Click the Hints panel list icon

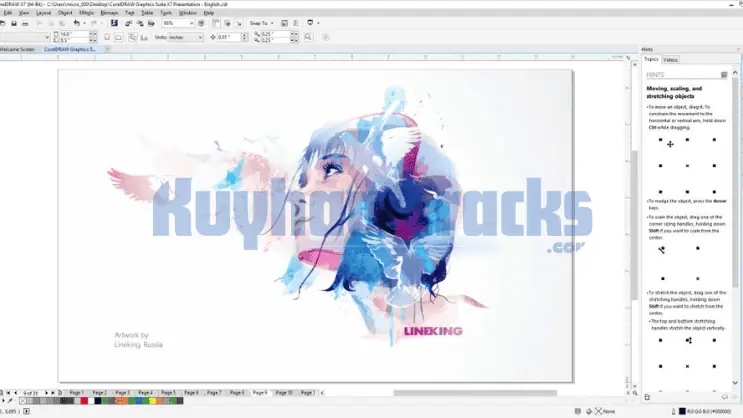click(724, 74)
